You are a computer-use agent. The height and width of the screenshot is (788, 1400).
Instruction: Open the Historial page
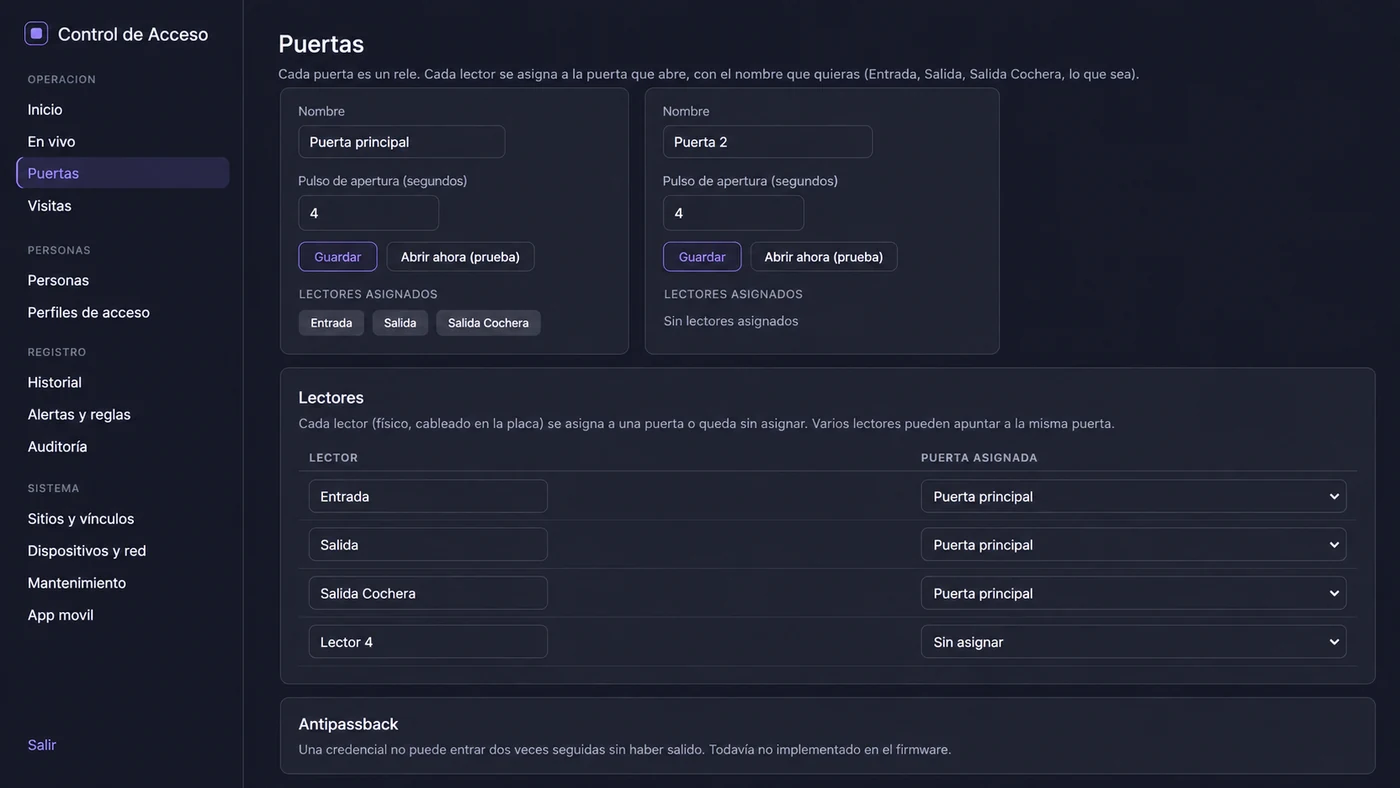click(x=54, y=382)
